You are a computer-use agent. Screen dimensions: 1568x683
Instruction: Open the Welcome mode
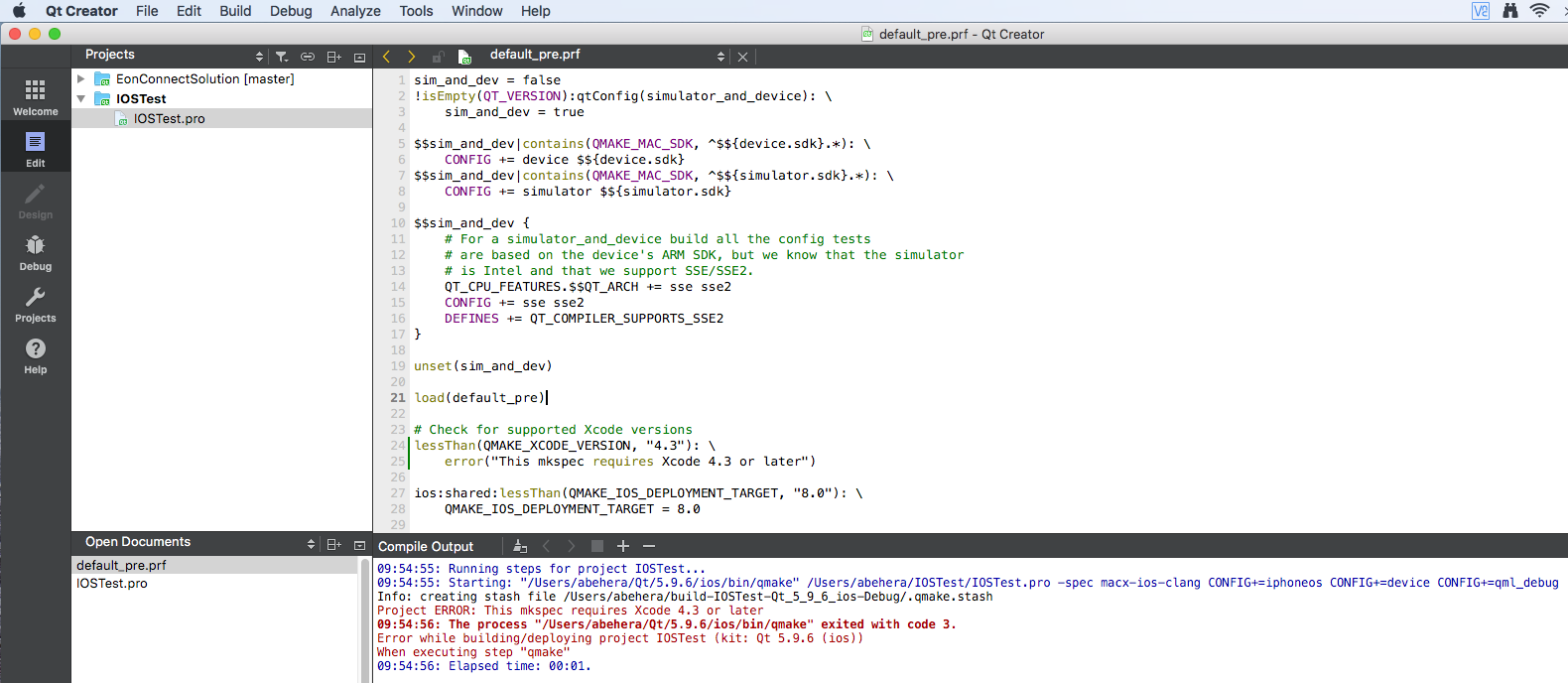coord(35,97)
